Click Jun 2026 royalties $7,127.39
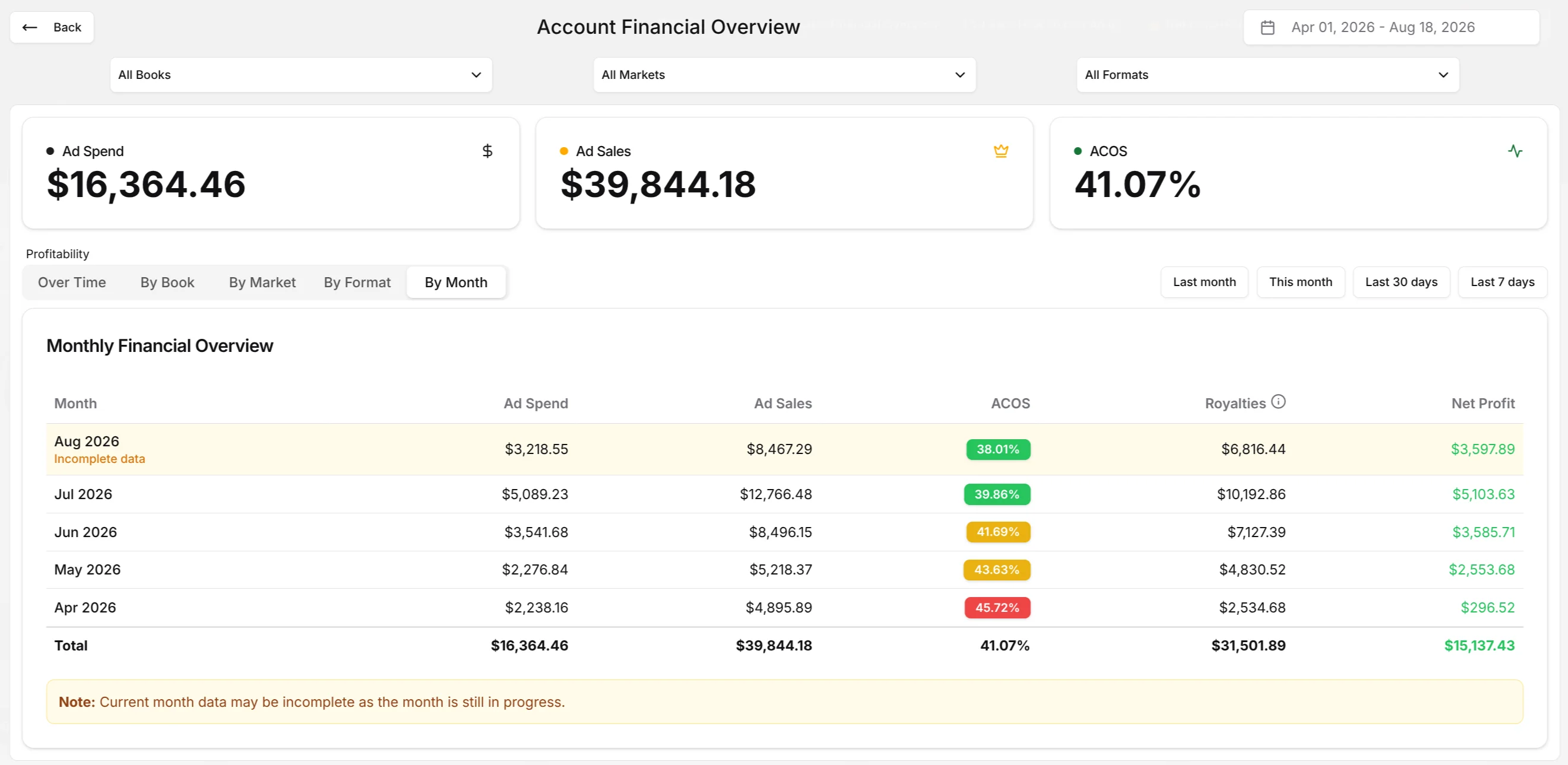Image resolution: width=1568 pixels, height=765 pixels. 1256,532
